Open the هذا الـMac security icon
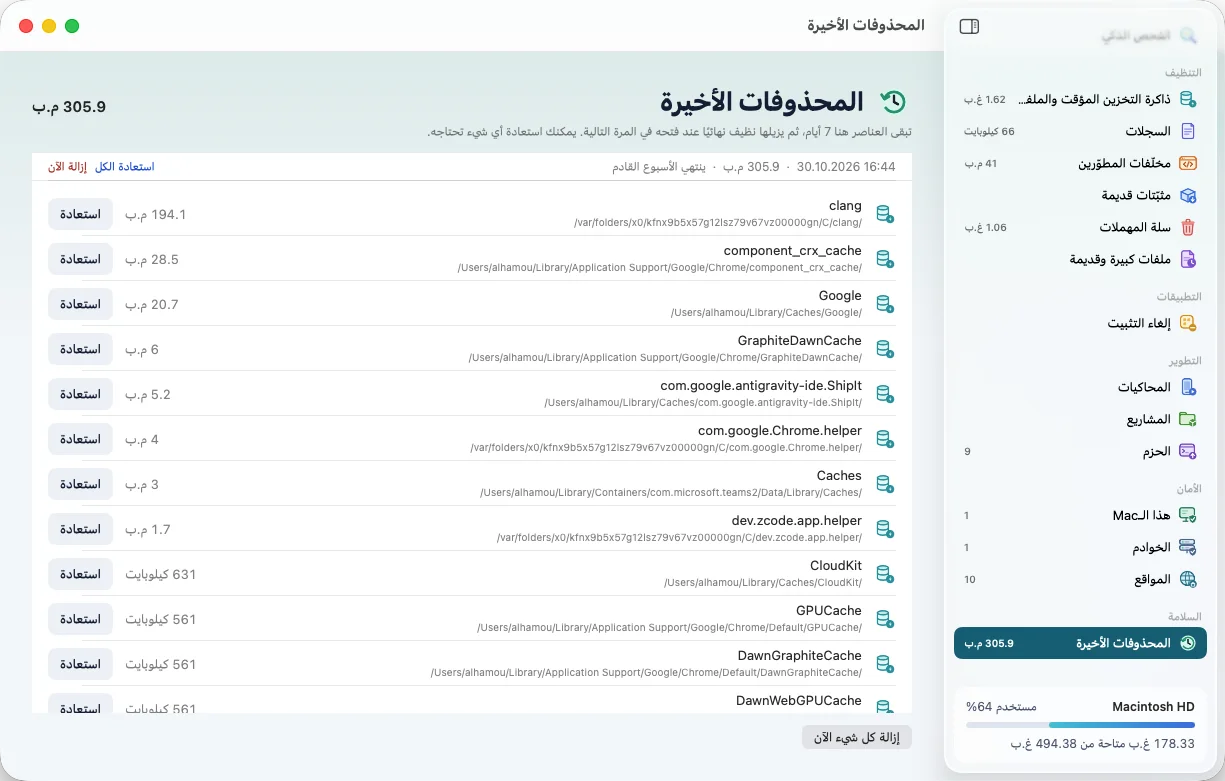The height and width of the screenshot is (781, 1225). click(1188, 515)
